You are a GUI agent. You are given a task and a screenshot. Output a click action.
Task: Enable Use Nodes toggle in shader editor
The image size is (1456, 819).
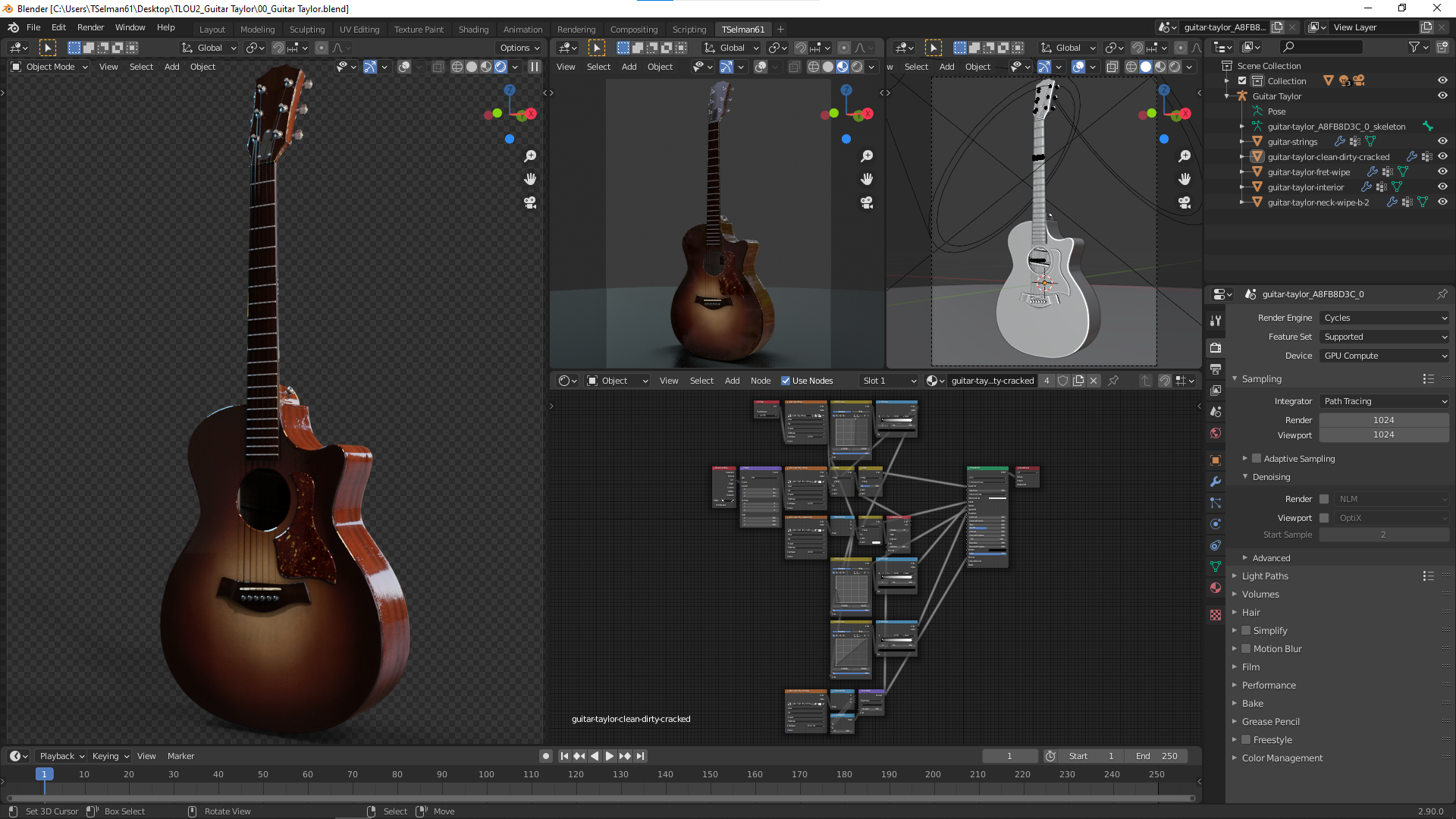click(789, 380)
